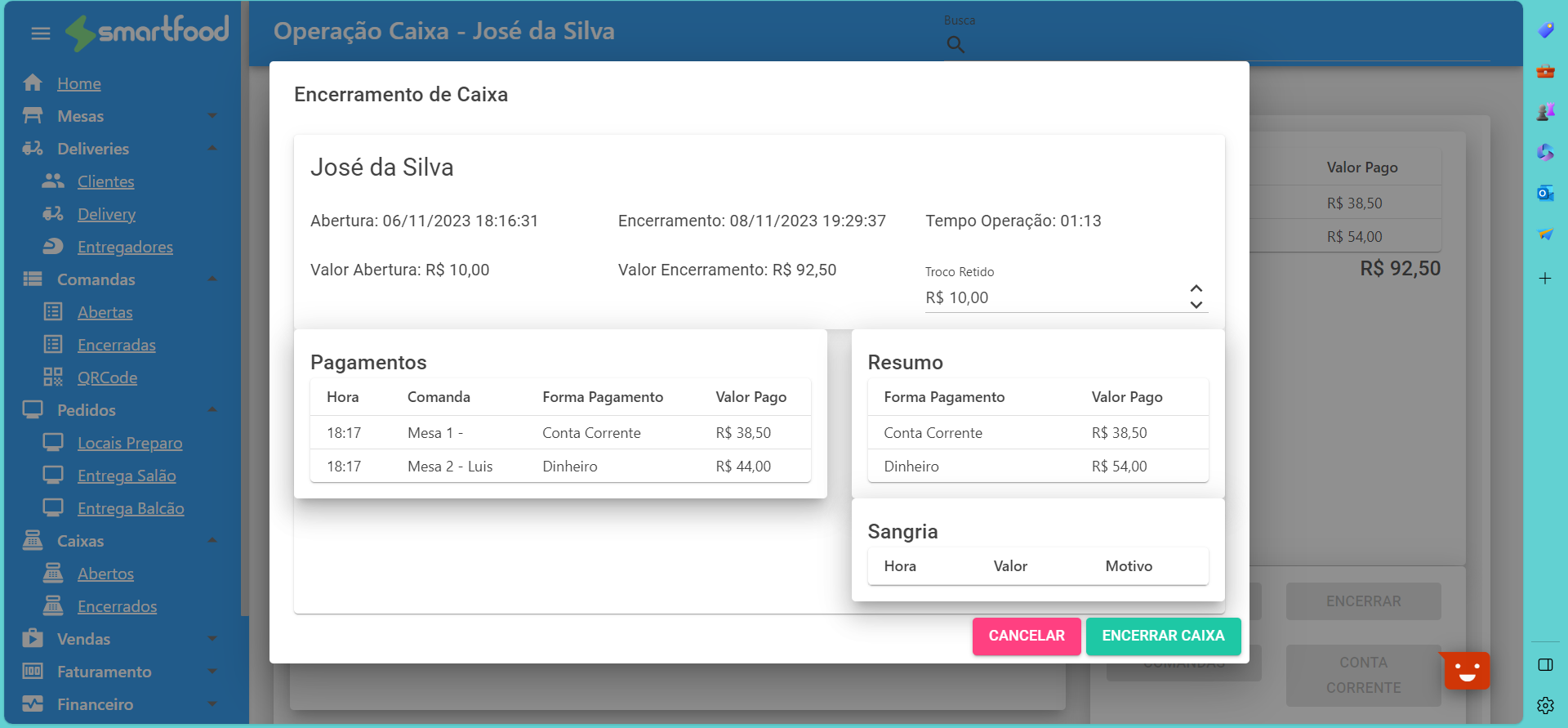Viewport: 1568px width, 728px height.
Task: Expand the Mesas menu section
Action: 212,116
